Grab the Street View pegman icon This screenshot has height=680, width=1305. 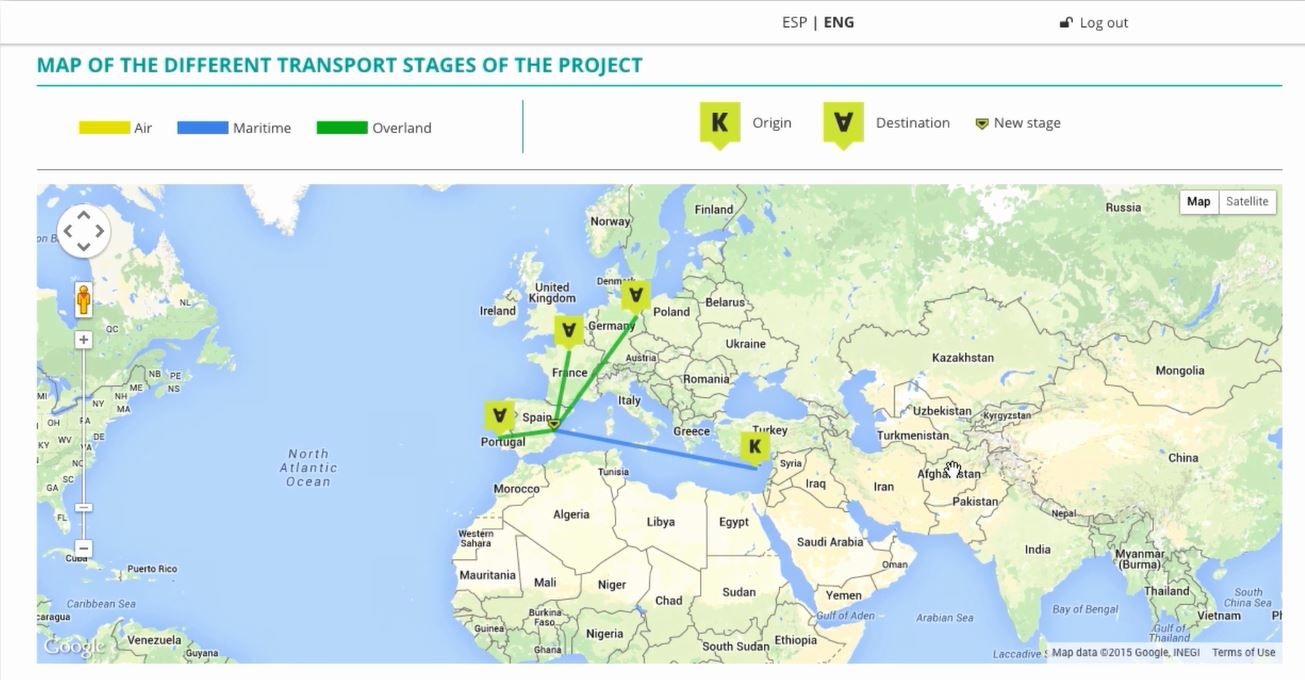click(83, 300)
